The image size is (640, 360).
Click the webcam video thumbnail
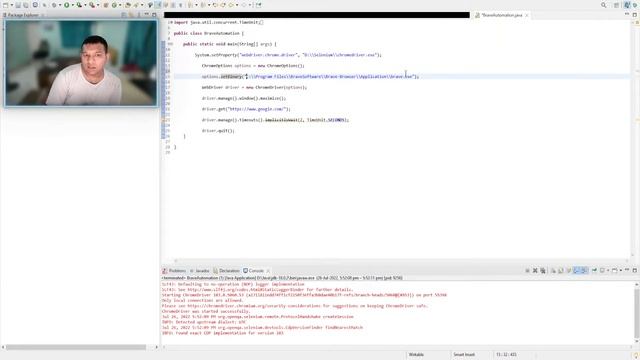(x=81, y=63)
